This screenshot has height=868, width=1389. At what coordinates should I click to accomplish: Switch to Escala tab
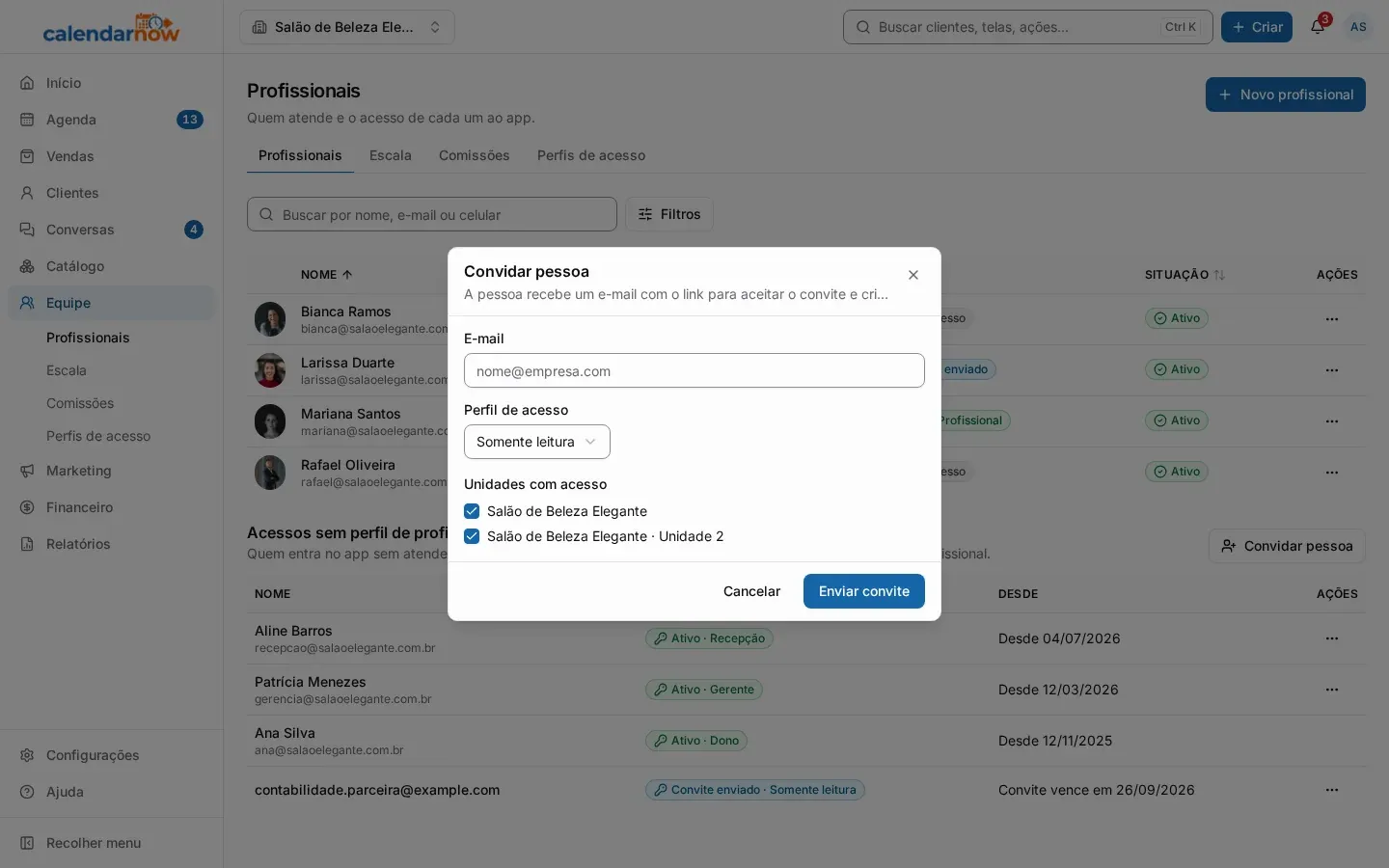pyautogui.click(x=391, y=155)
